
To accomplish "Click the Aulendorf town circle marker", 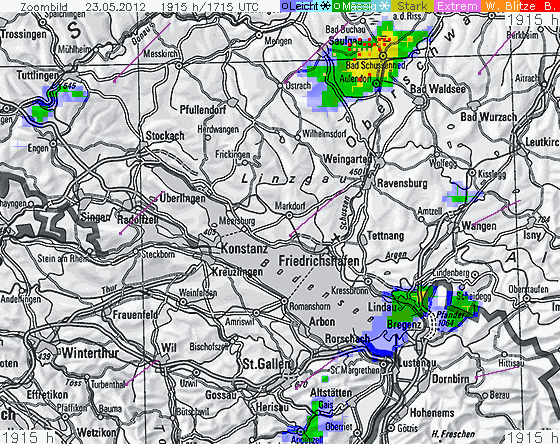I will 376,83.
